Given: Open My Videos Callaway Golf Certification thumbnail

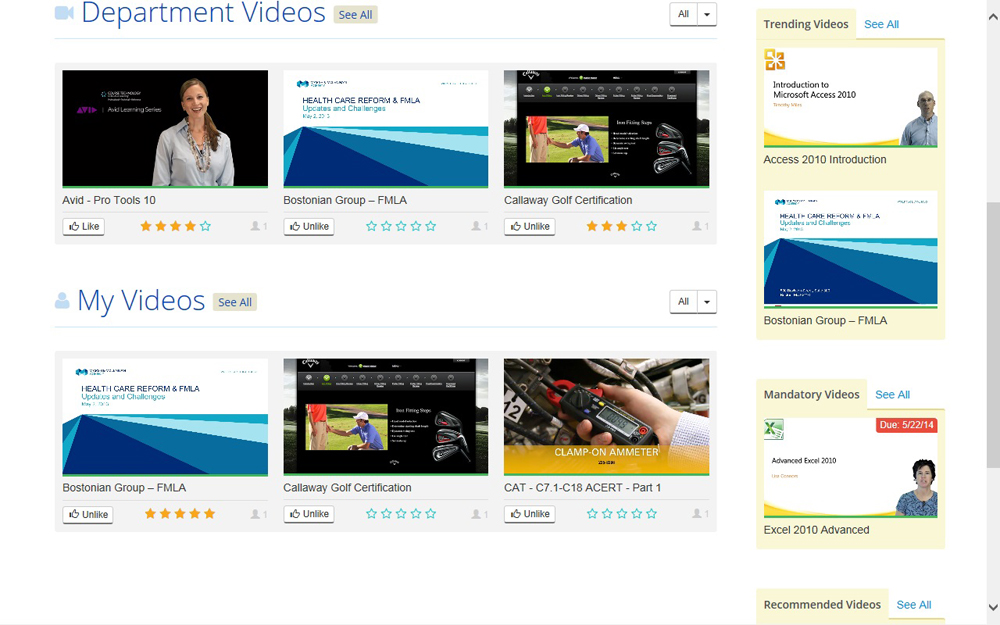Looking at the screenshot, I should 386,417.
